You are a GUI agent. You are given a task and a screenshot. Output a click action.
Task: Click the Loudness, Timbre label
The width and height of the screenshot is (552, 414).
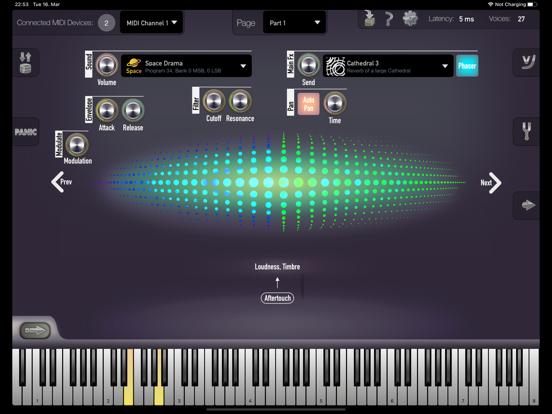pos(277,266)
